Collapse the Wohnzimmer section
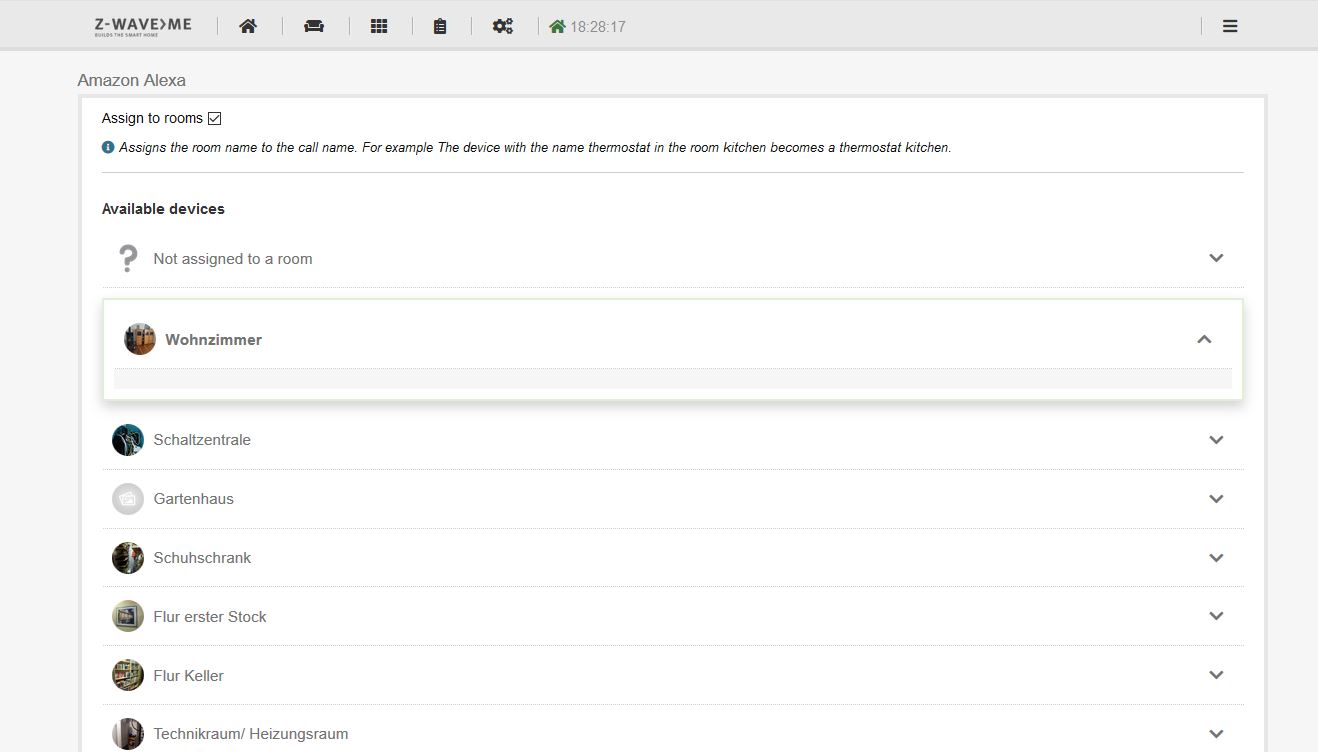 [x=1204, y=340]
